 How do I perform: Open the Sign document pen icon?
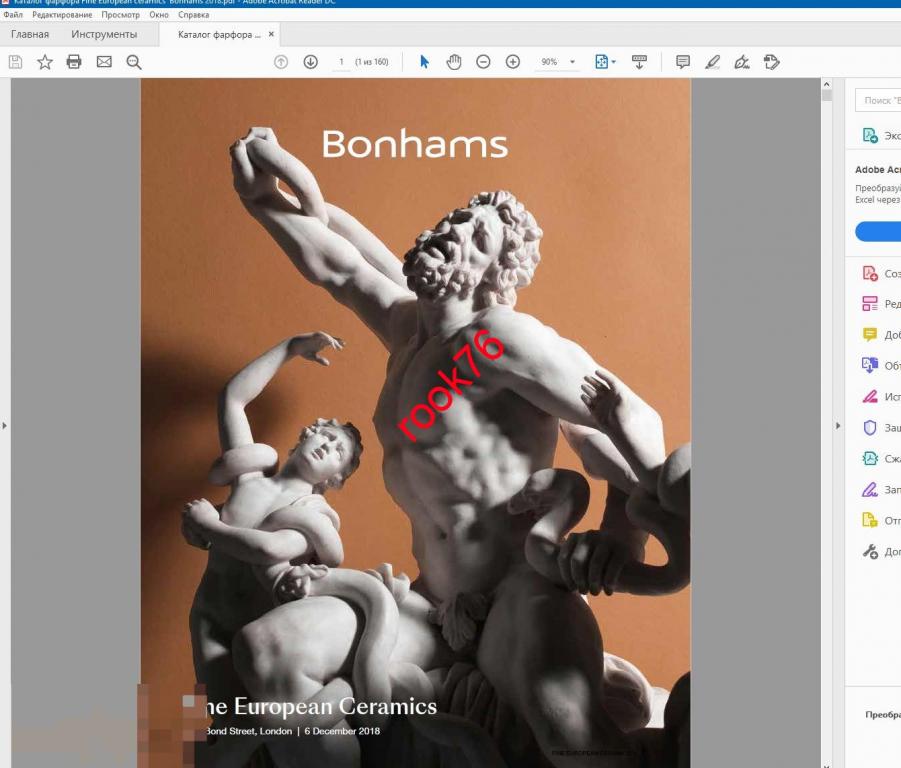coord(742,61)
